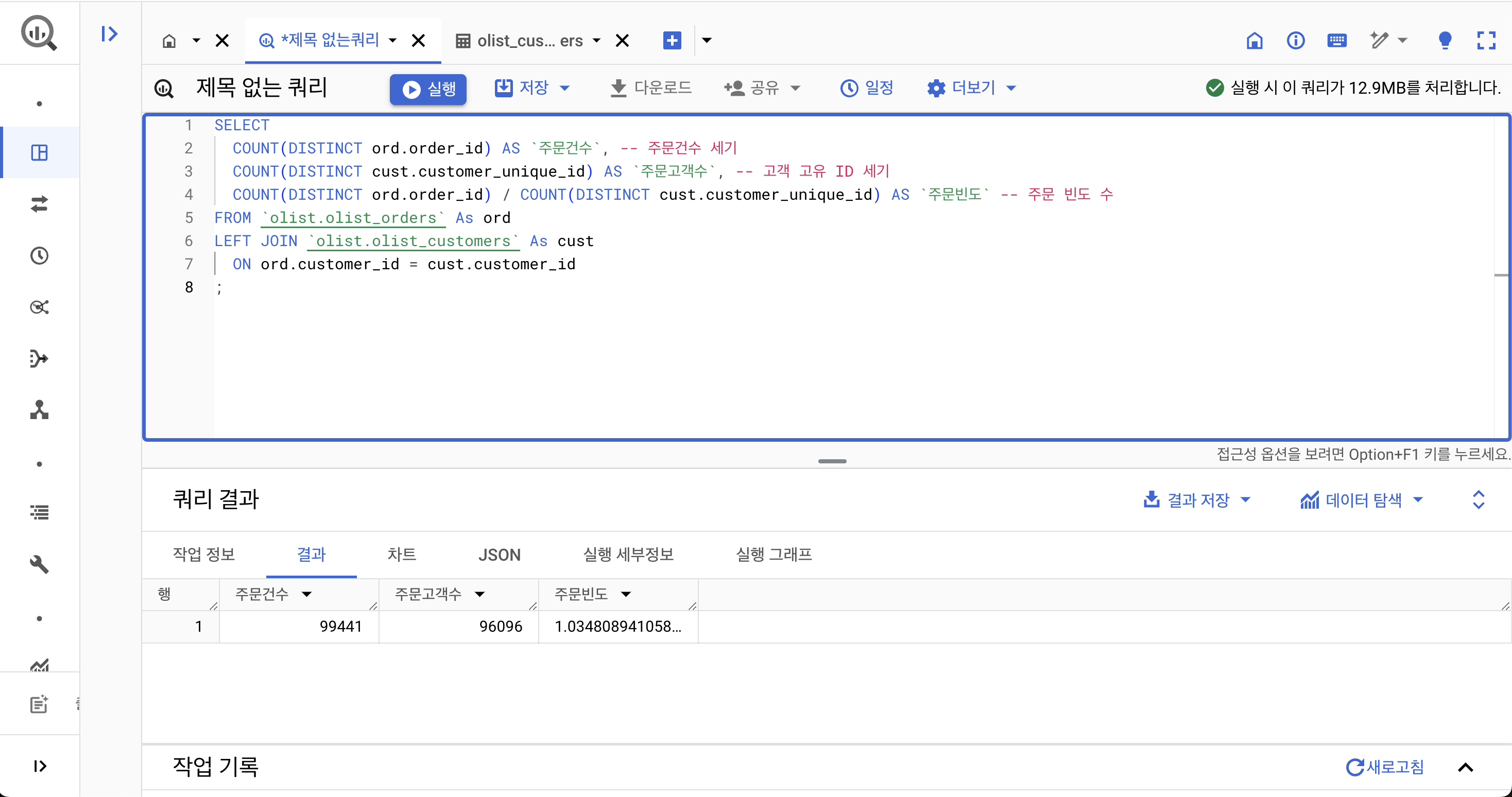The width and height of the screenshot is (1512, 797).
Task: Open the wrench tools icon in sidebar
Action: point(39,564)
